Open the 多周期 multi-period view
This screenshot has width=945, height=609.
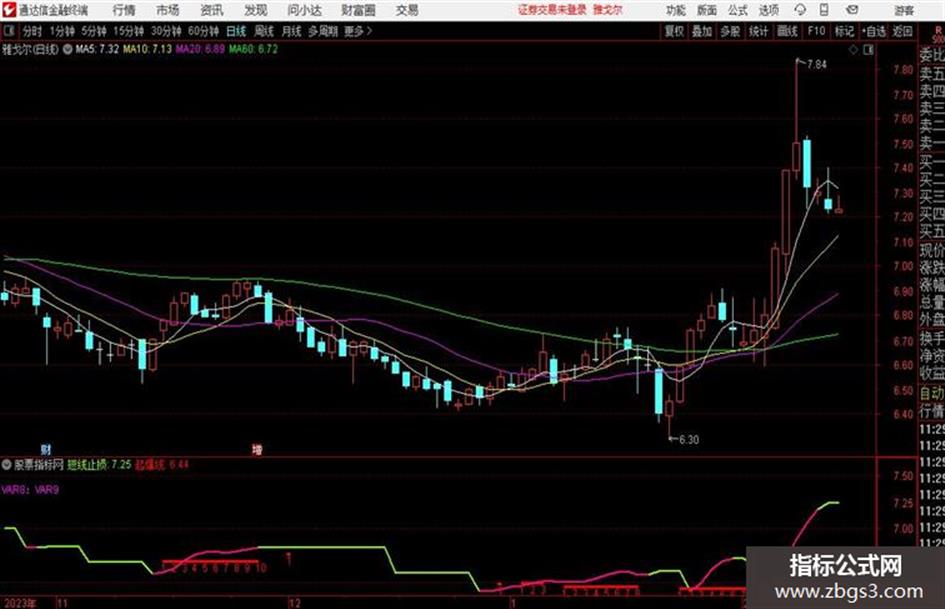[x=323, y=31]
